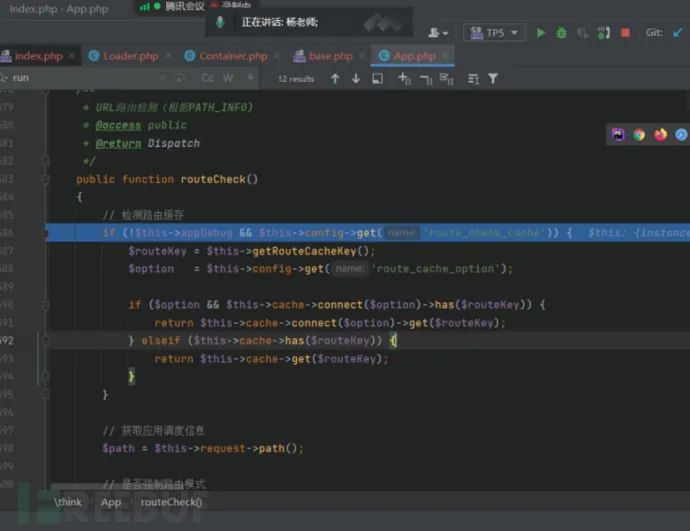690x531 pixels.
Task: Click the '12 results' search count
Action: [296, 79]
